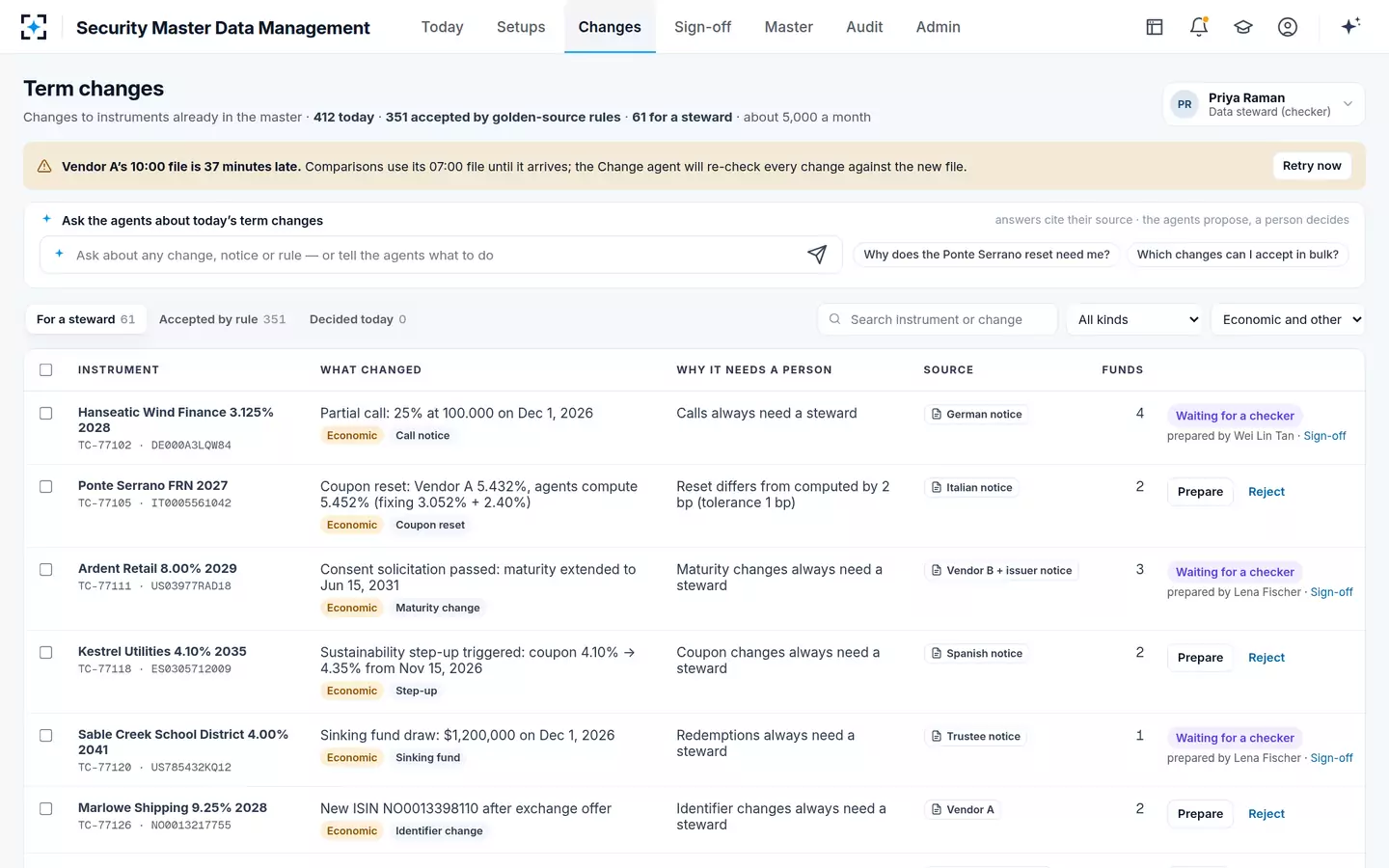
Task: Open Sign-off link for Hanseatic Wind Finance
Action: (1324, 436)
